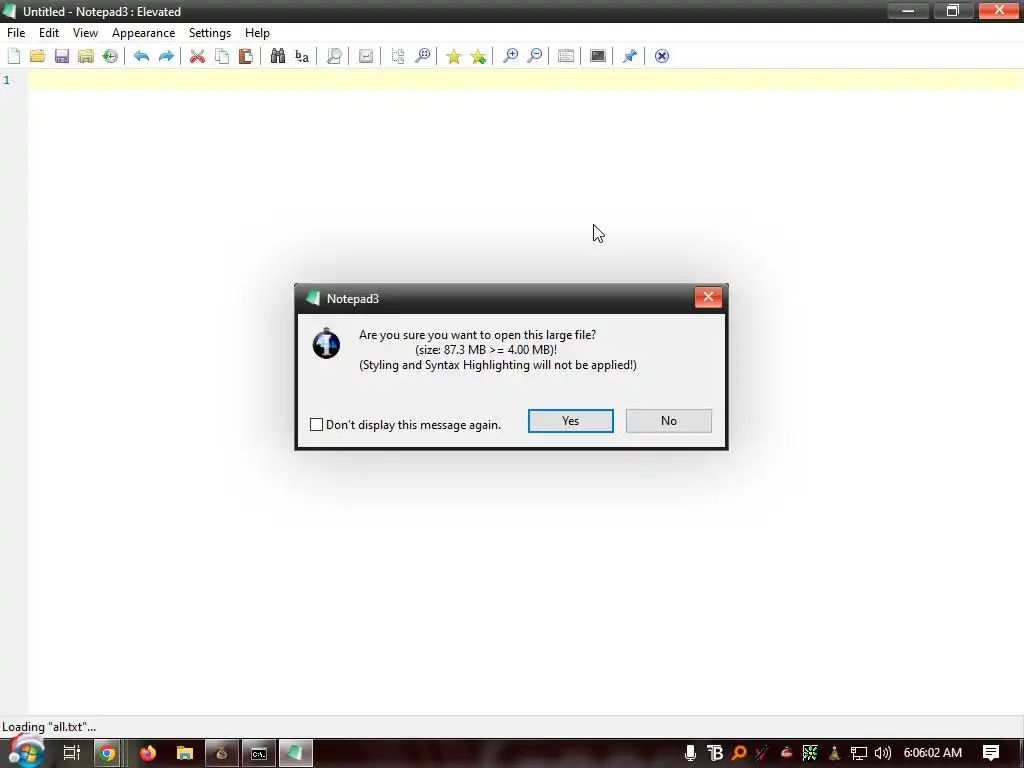Viewport: 1024px width, 768px height.
Task: Click the Cut scissors icon
Action: pyautogui.click(x=197, y=56)
